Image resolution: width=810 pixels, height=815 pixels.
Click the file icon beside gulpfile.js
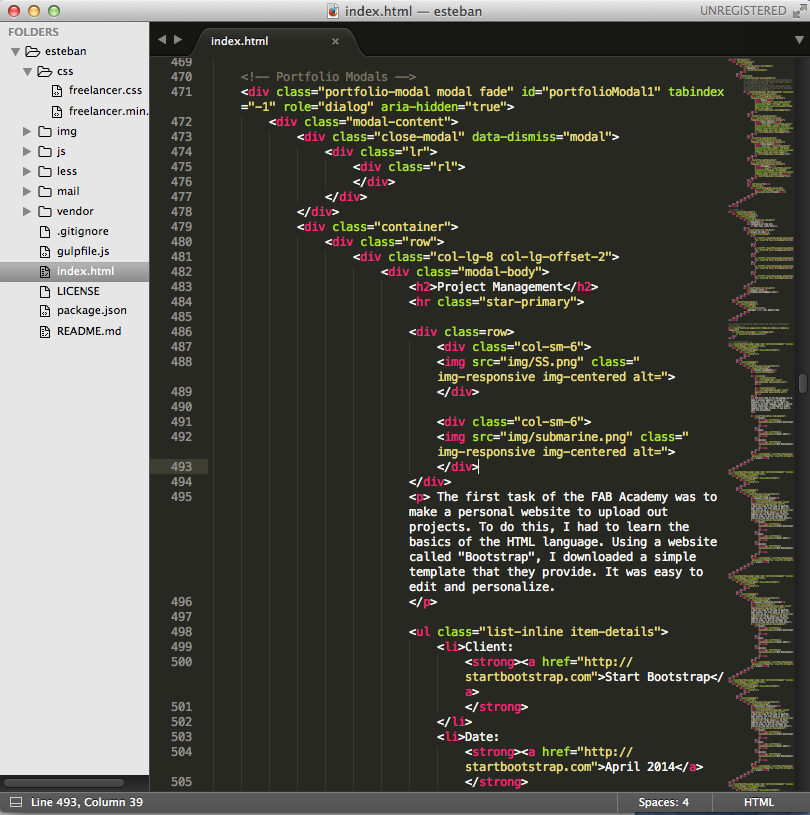pos(45,251)
